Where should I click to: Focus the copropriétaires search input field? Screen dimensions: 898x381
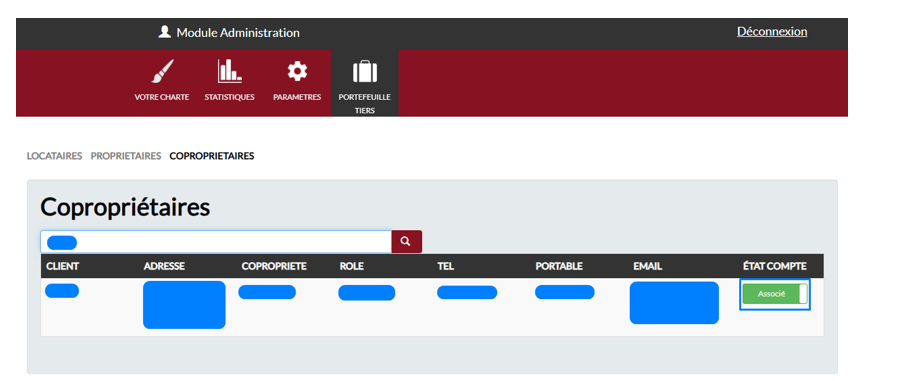point(216,242)
